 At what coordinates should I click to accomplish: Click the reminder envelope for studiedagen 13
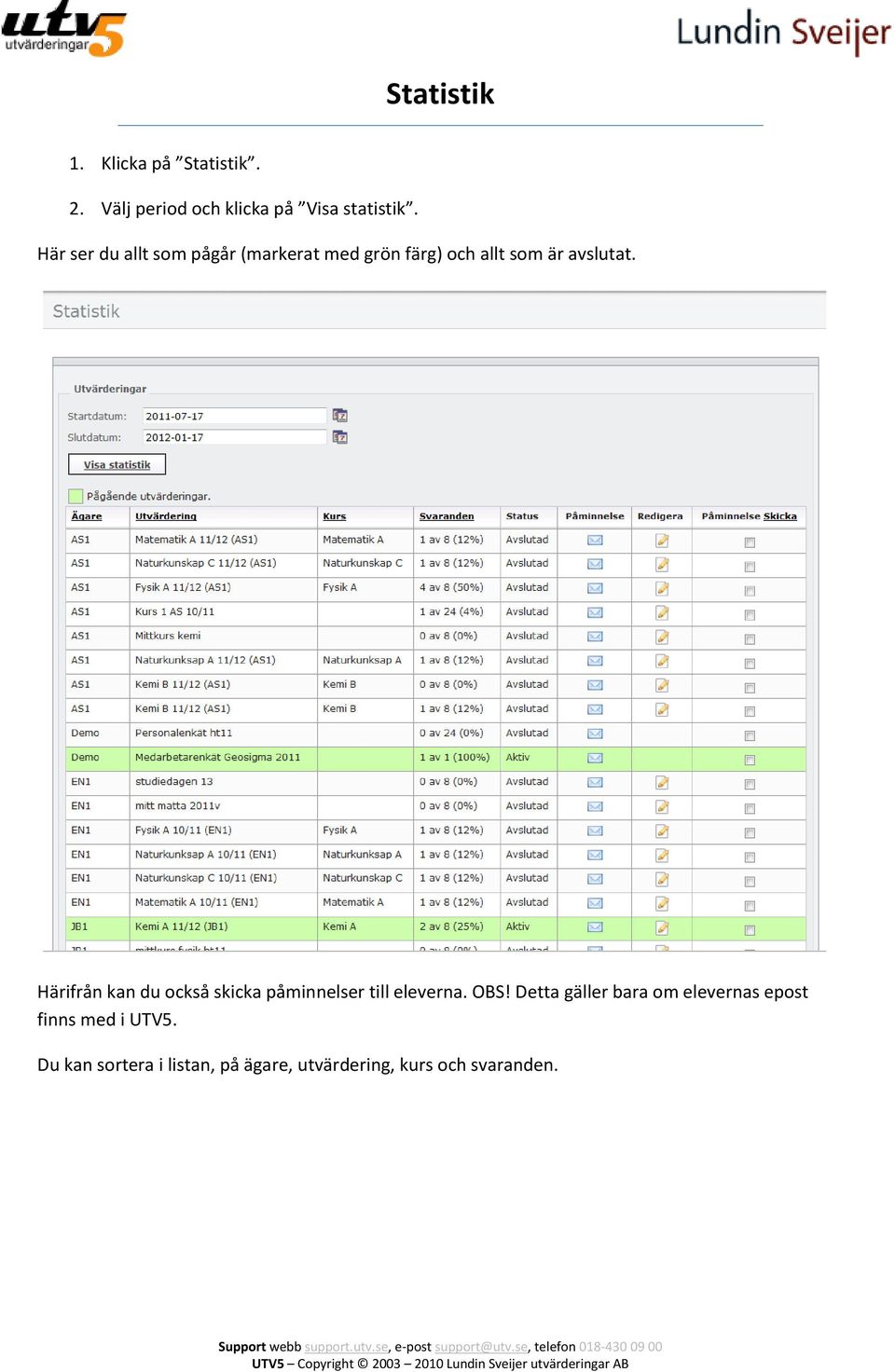(595, 783)
